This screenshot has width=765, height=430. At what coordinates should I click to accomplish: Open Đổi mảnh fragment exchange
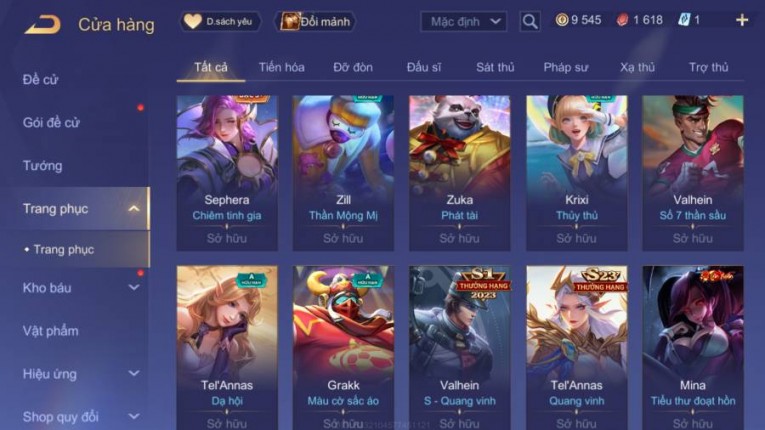pyautogui.click(x=316, y=21)
